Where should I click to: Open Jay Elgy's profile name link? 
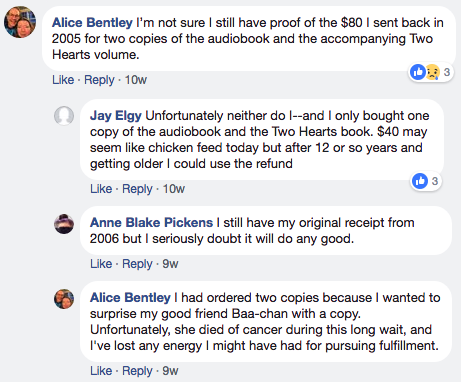[116, 116]
